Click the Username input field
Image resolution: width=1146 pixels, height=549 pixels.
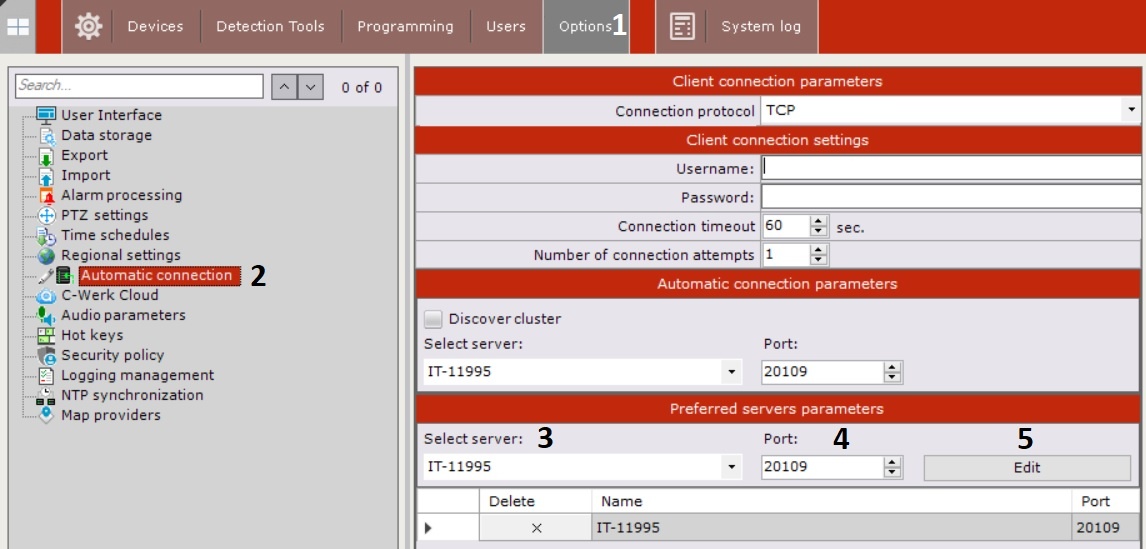[x=950, y=168]
